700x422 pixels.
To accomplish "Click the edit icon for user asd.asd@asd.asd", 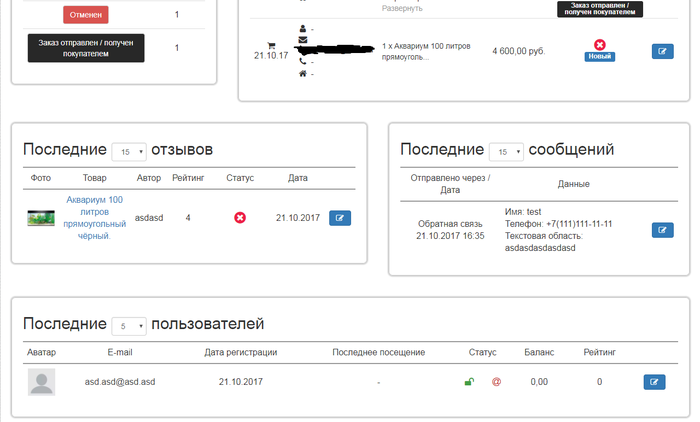I will click(654, 381).
